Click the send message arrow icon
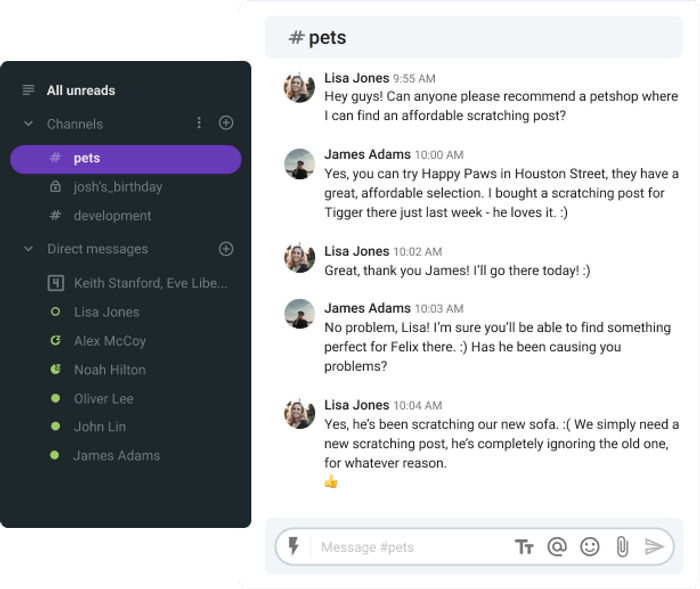This screenshot has height=589, width=700. (x=654, y=547)
